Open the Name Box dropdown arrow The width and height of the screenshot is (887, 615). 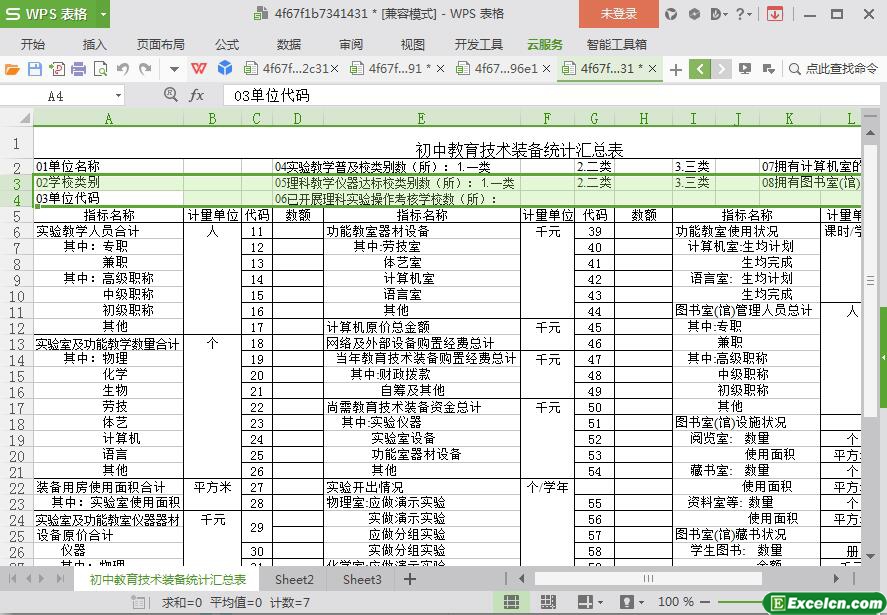(x=118, y=96)
